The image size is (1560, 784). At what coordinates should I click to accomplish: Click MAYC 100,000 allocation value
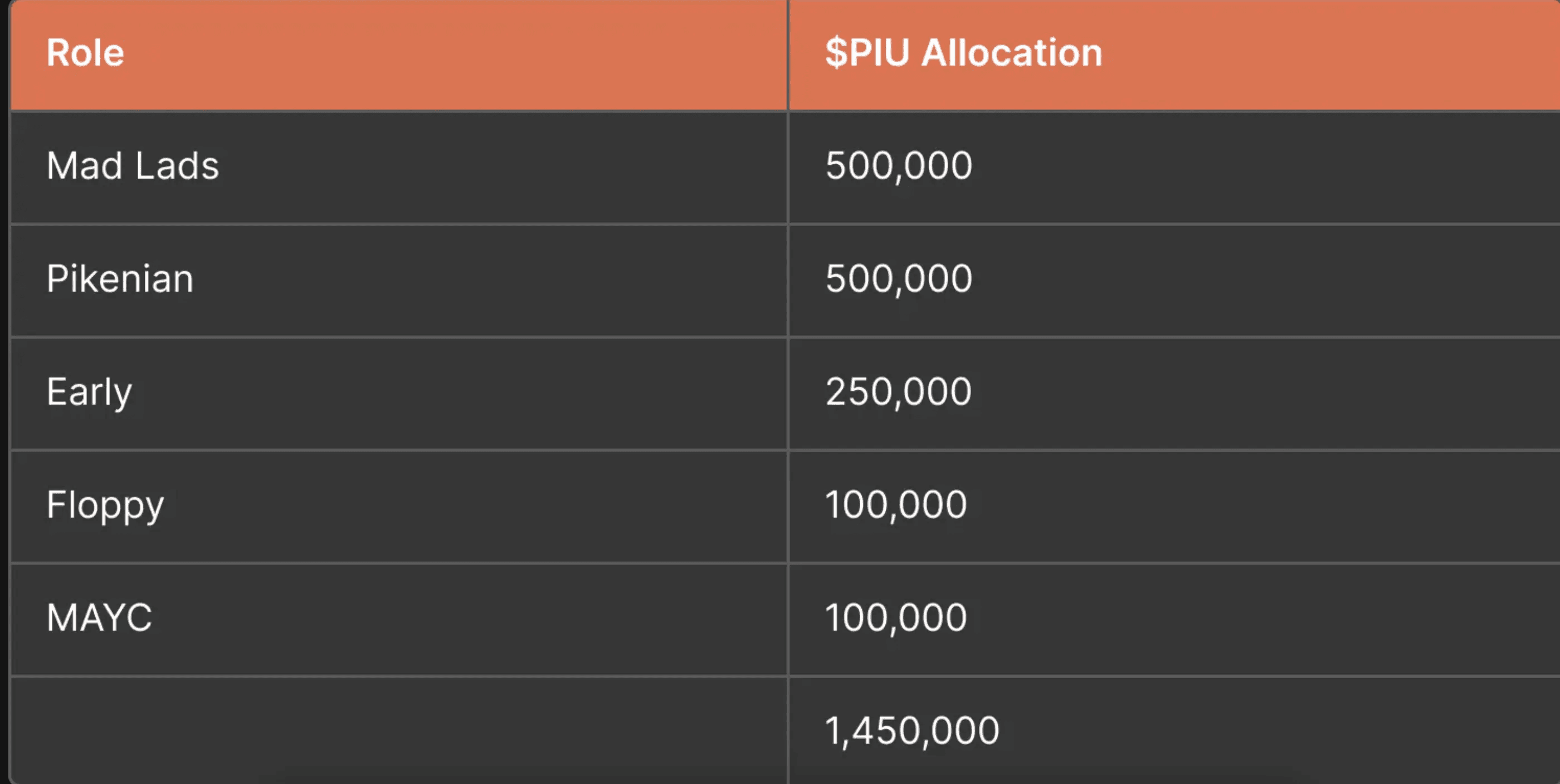(x=896, y=618)
